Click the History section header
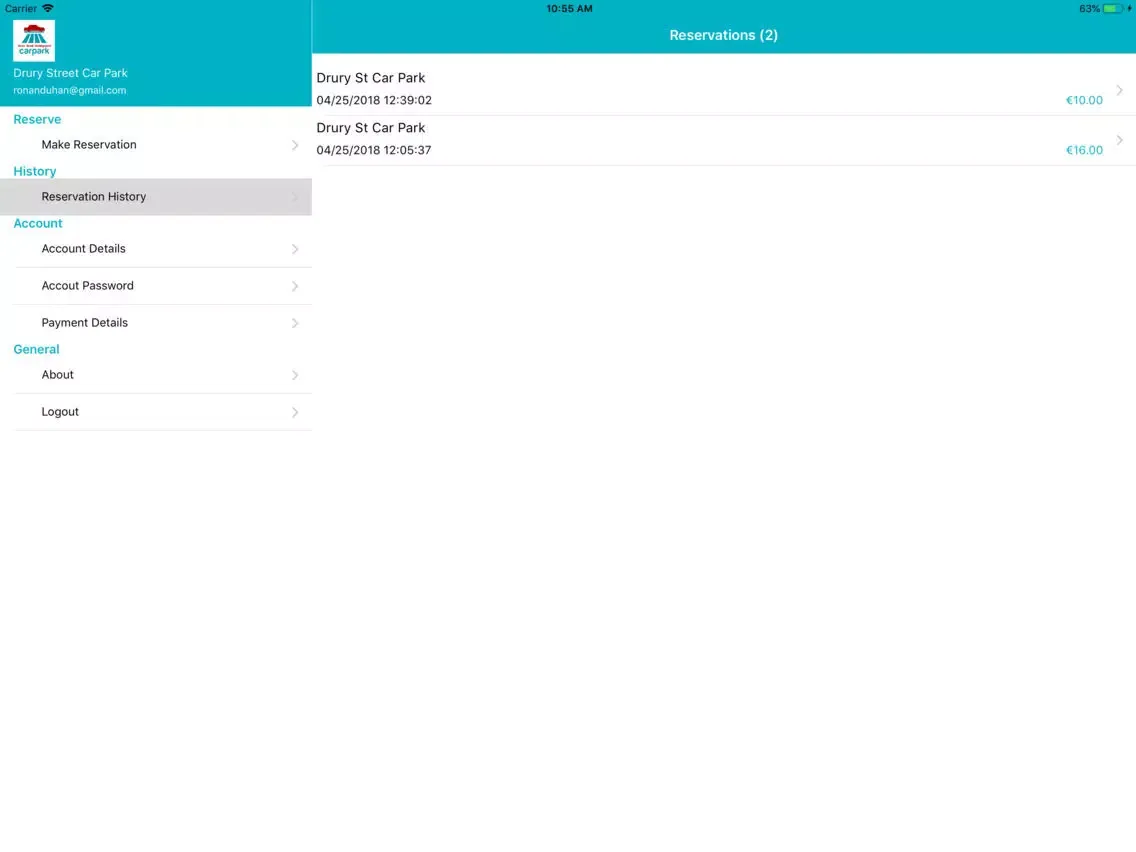This screenshot has width=1136, height=852. (35, 171)
